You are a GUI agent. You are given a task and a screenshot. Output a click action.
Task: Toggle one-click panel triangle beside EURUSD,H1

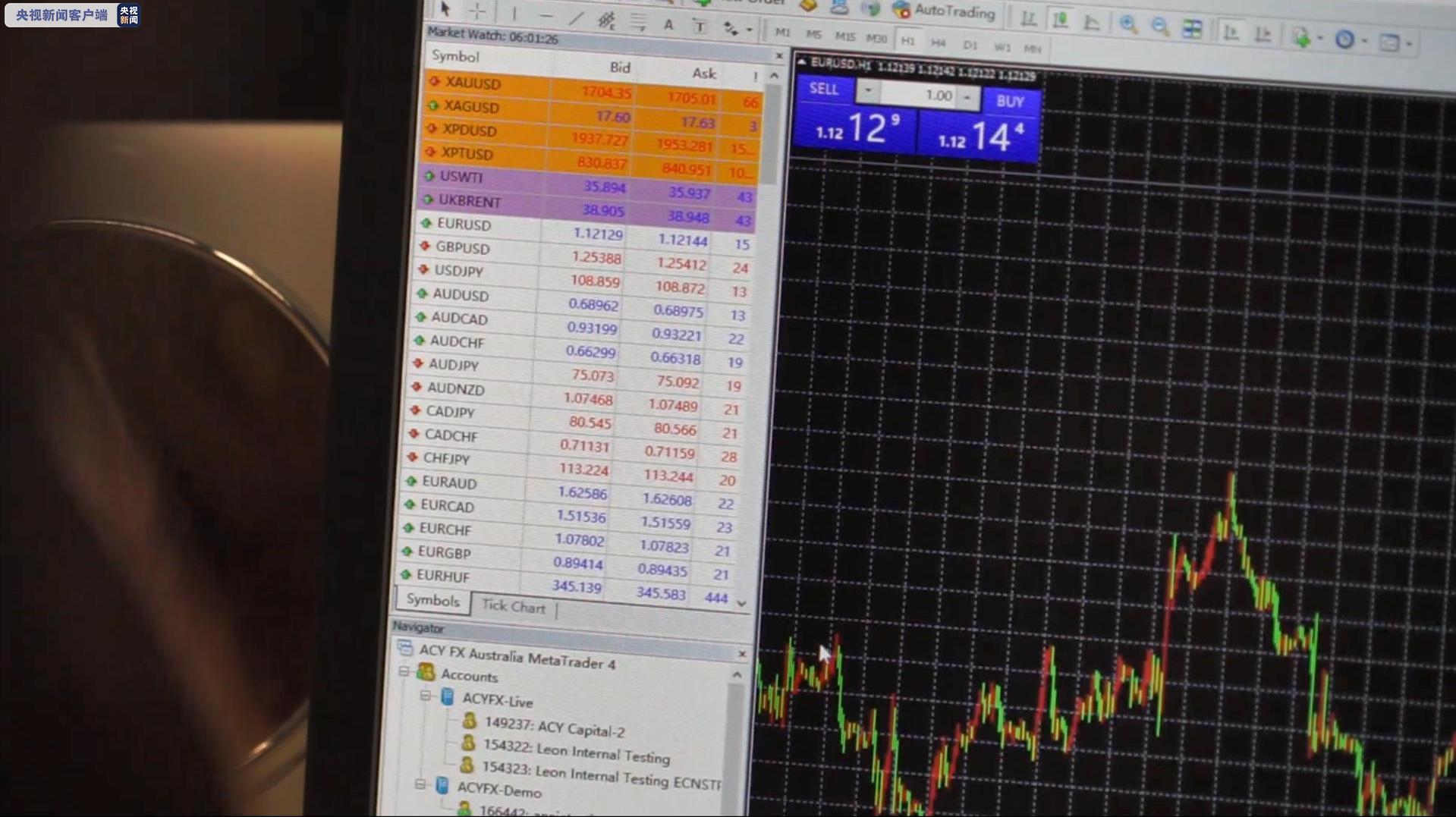(801, 62)
